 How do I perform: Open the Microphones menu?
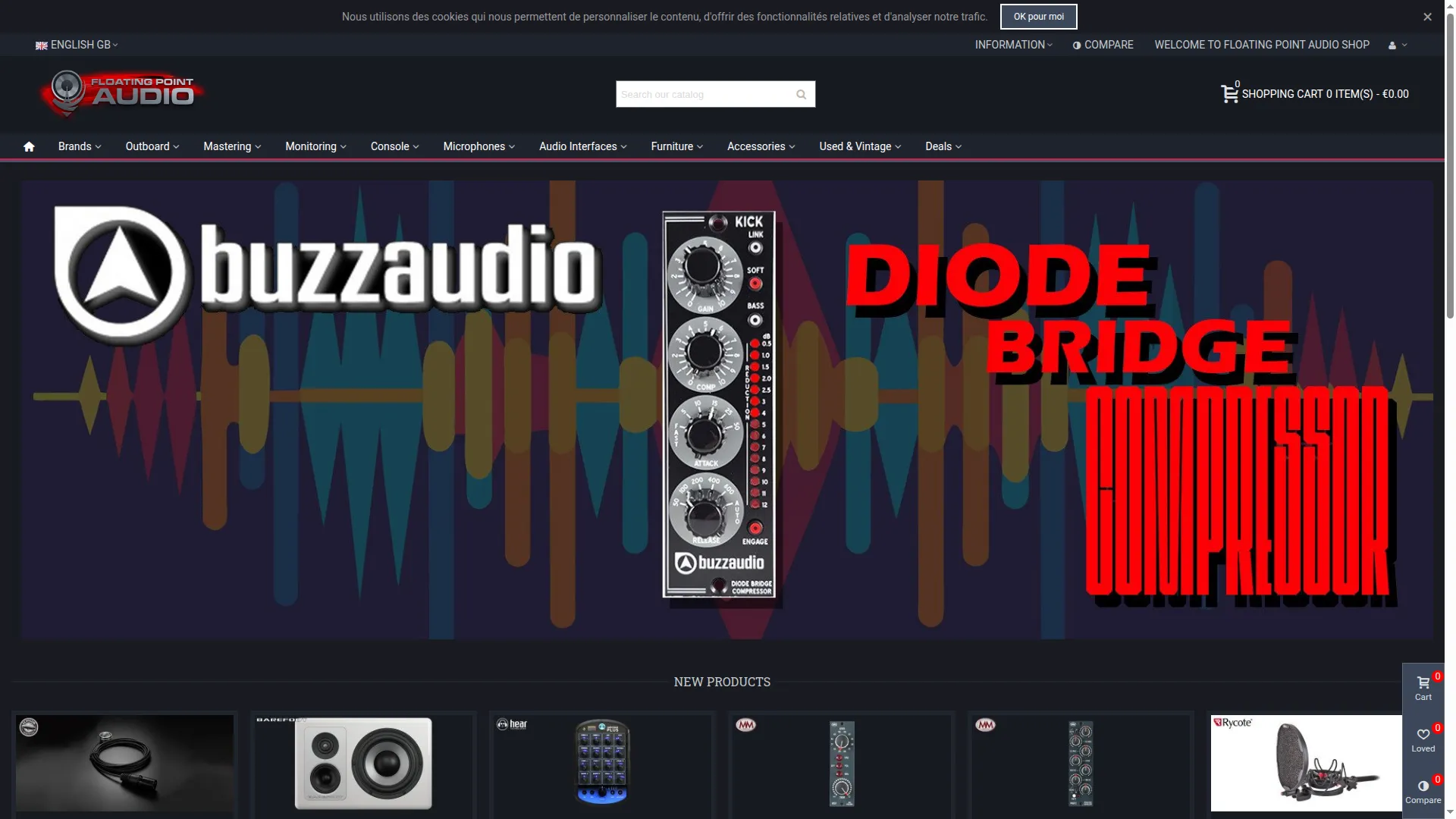click(x=479, y=147)
